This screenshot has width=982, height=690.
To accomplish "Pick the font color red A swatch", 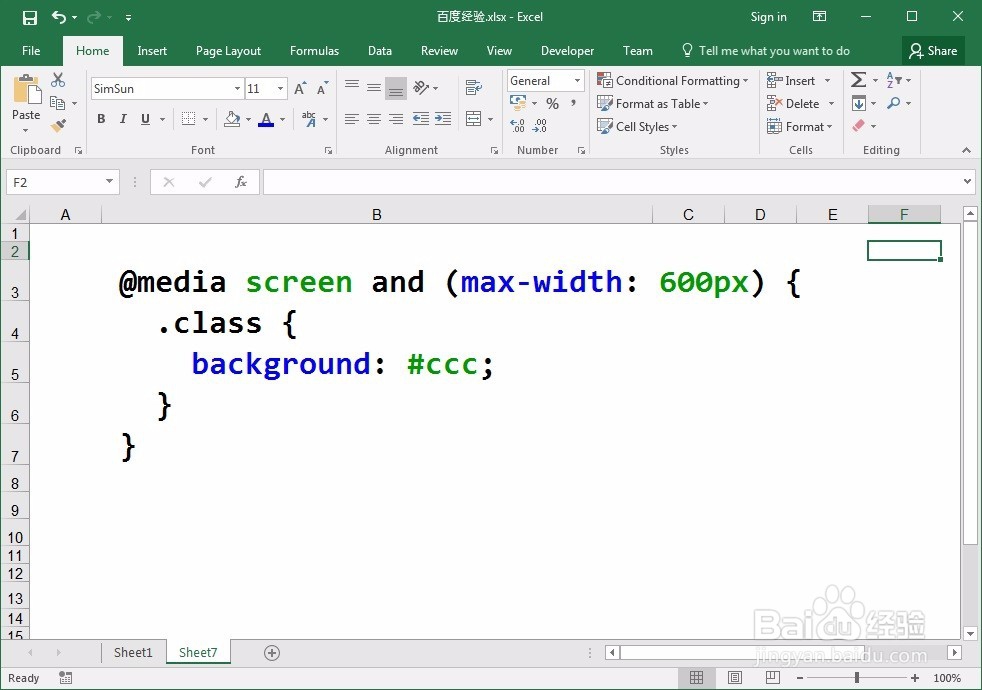I will coord(266,119).
